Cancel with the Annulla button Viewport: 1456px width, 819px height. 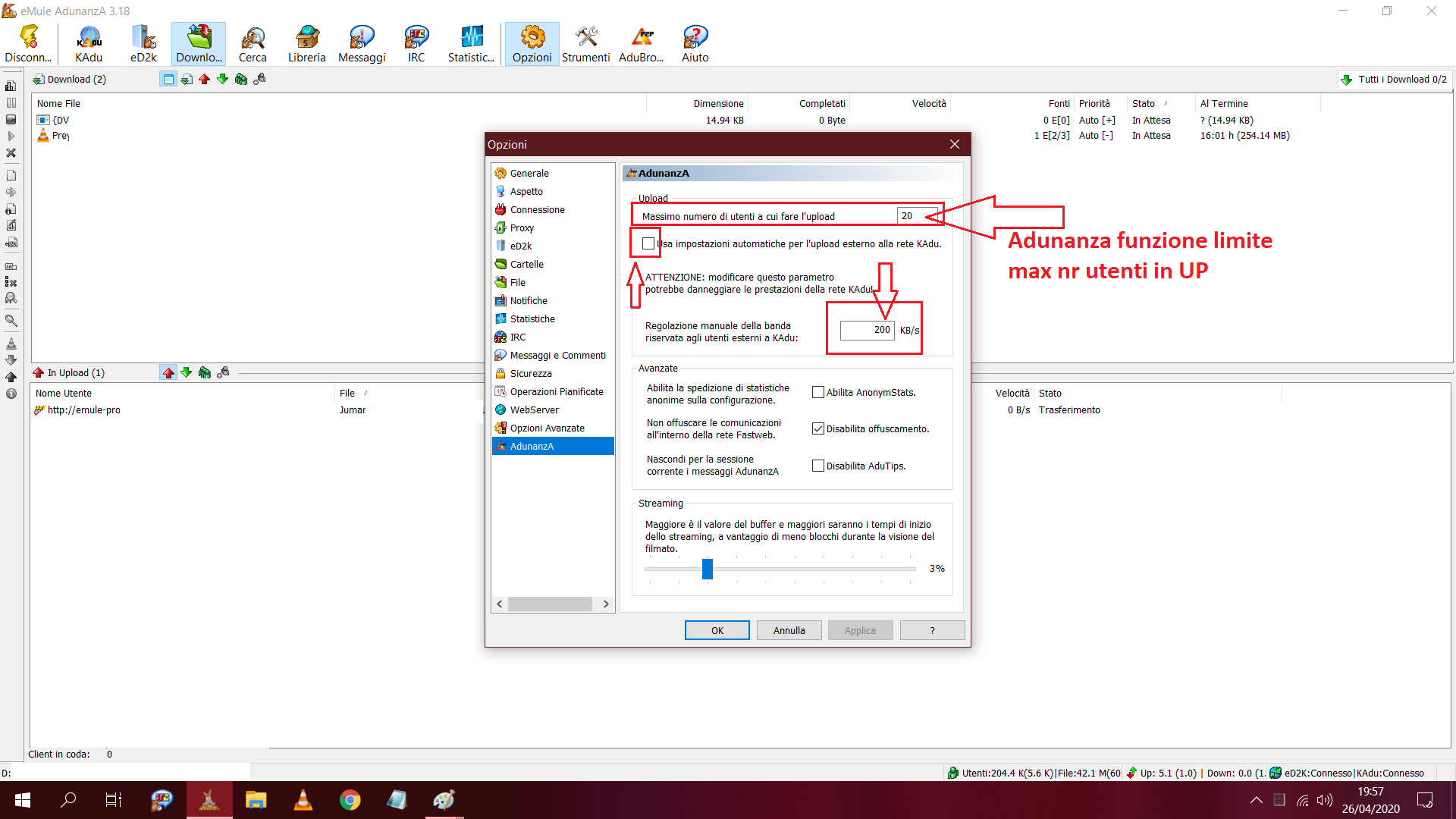pos(789,630)
